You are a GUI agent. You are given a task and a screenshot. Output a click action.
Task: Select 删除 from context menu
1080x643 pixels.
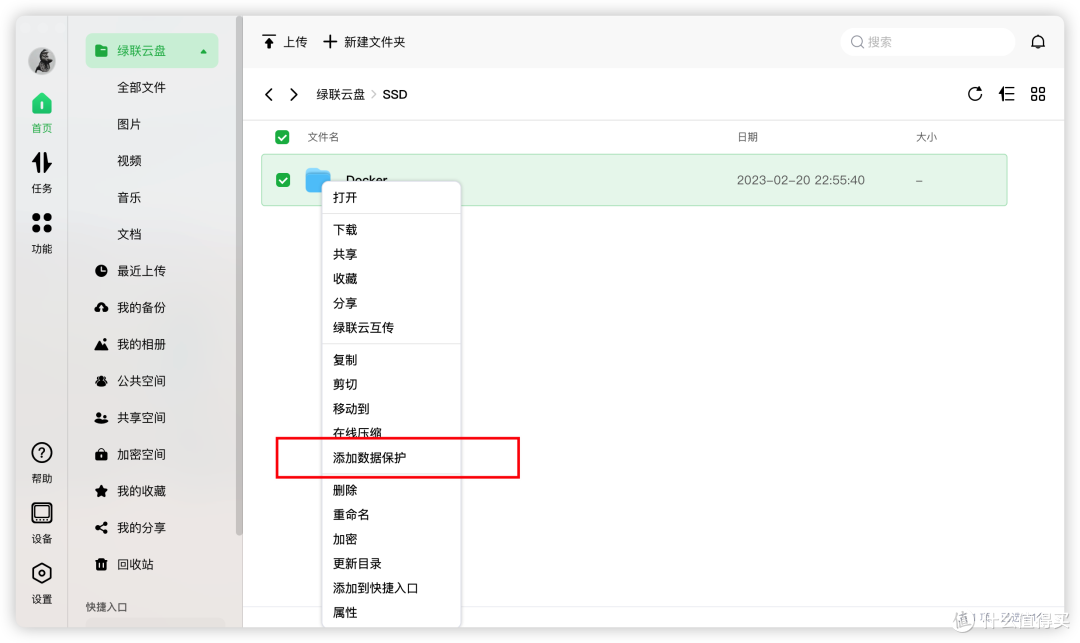[x=391, y=490]
